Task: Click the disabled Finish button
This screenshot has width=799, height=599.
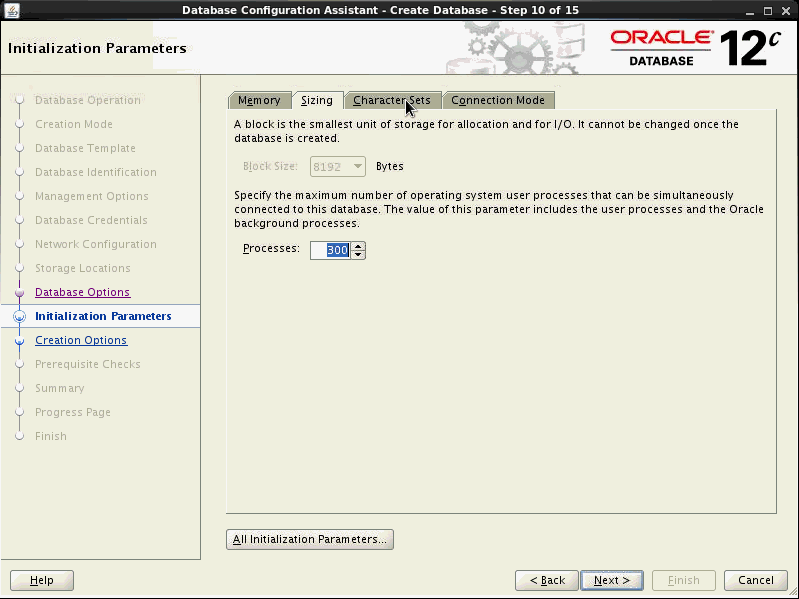Action: point(684,580)
